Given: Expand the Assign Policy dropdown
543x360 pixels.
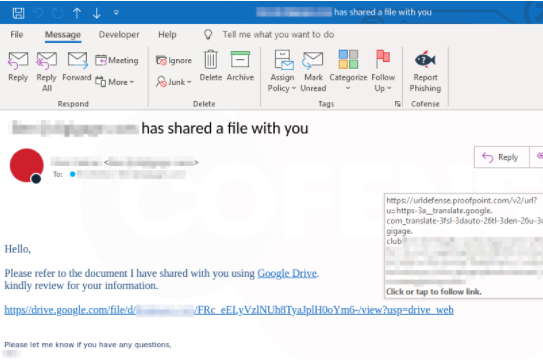Looking at the screenshot, I should point(282,71).
